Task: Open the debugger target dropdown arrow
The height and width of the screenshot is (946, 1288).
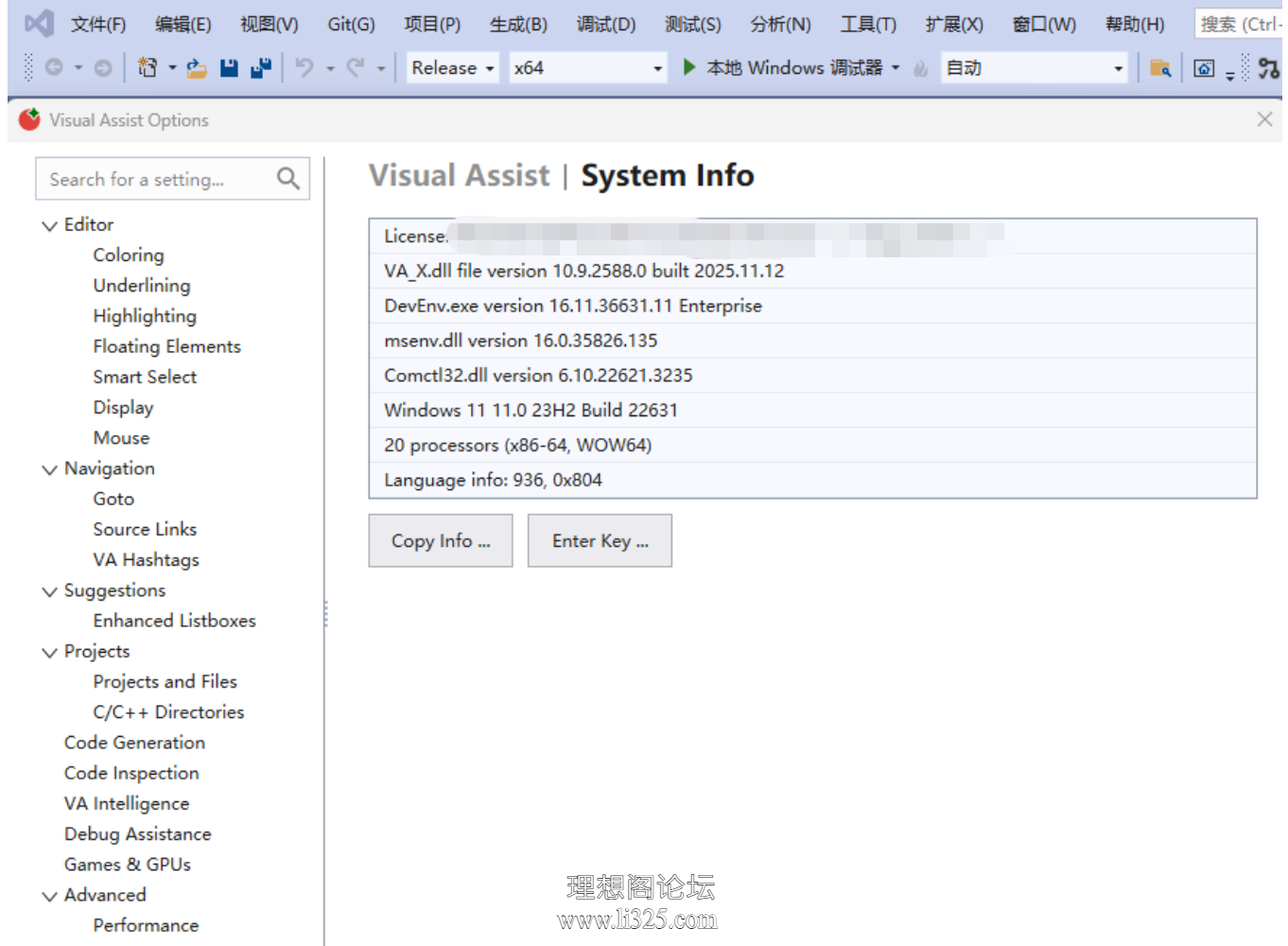Action: [896, 68]
